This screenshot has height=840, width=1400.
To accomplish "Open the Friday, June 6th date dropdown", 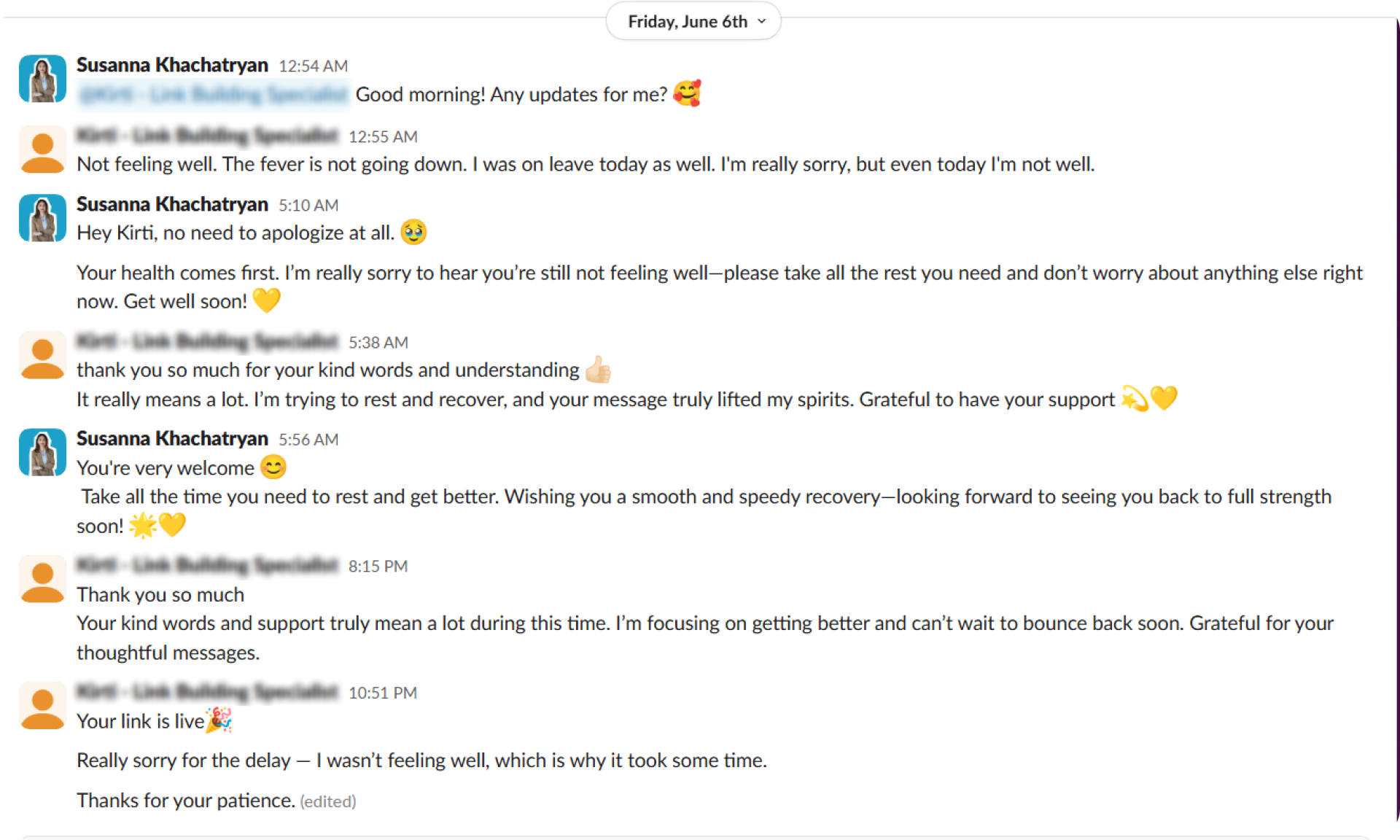I will click(693, 22).
